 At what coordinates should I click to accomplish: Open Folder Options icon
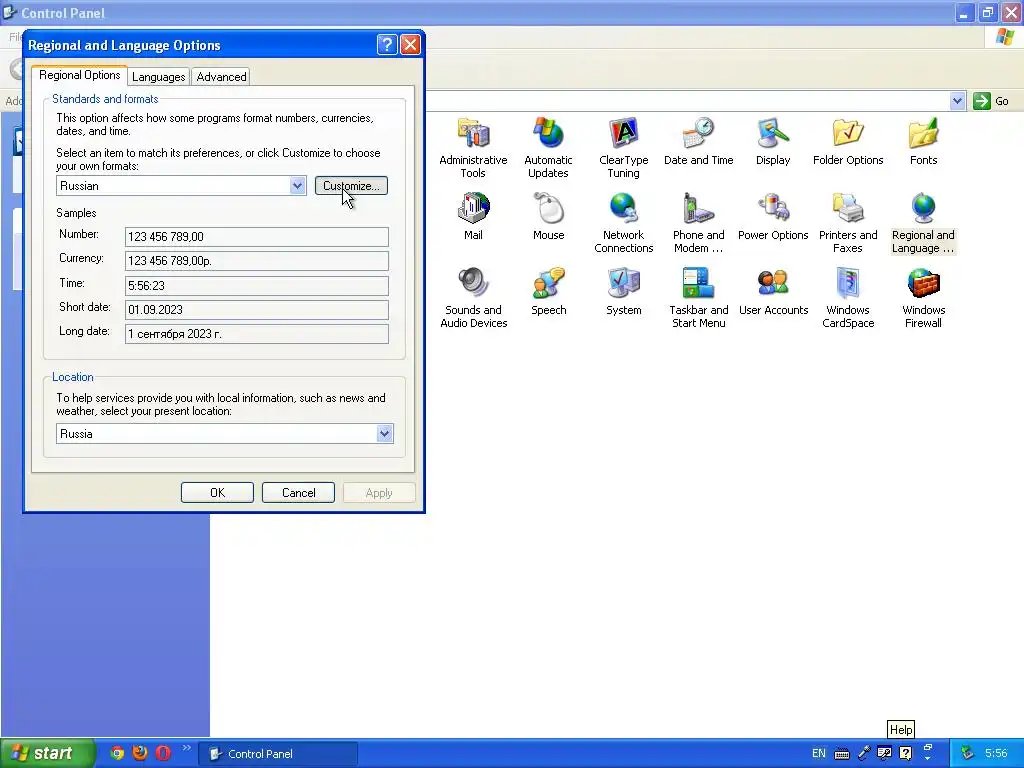click(x=848, y=141)
